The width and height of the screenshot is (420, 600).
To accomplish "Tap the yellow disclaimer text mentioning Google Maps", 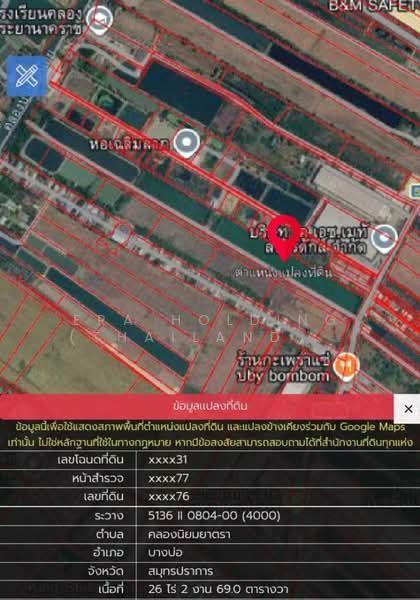I will click(210, 435).
